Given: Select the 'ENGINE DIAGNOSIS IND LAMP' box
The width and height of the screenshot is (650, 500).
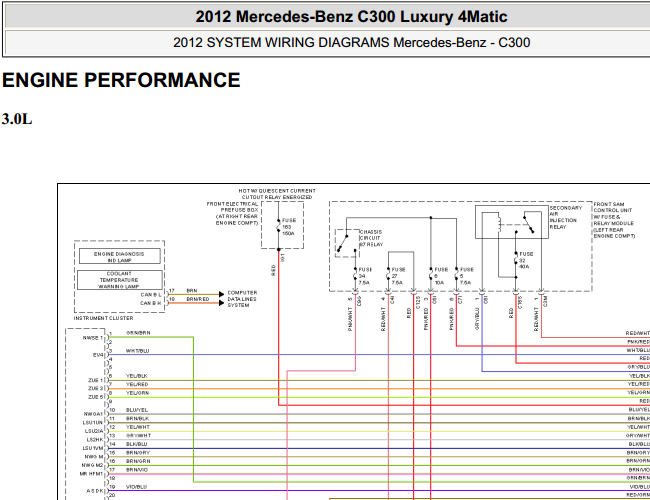Looking at the screenshot, I should point(119,256).
